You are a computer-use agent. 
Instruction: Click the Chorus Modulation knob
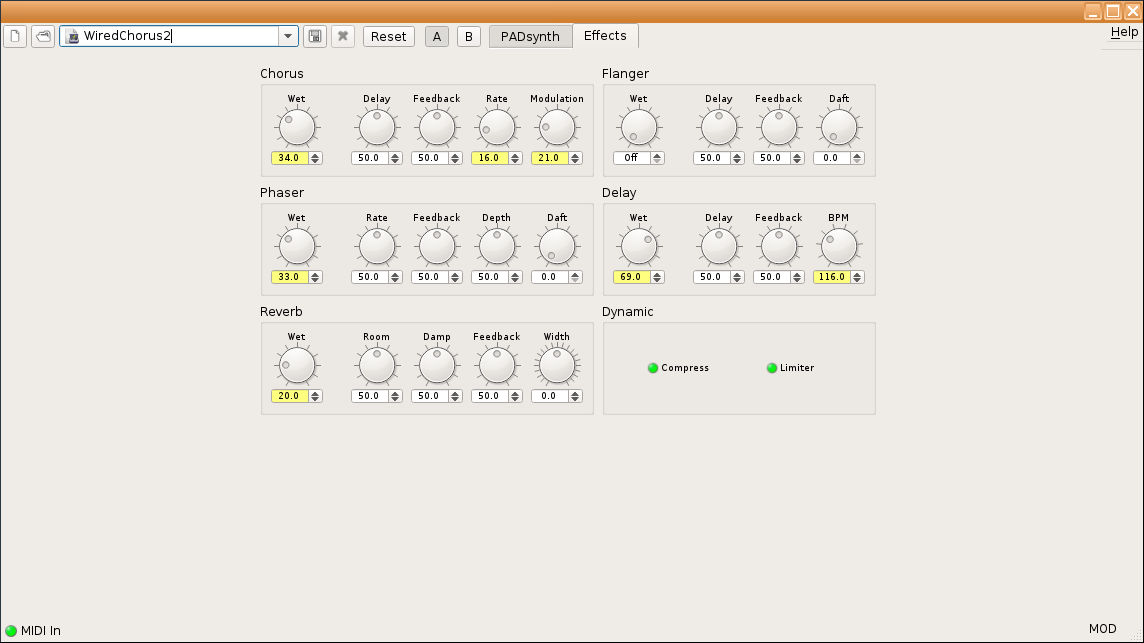pos(557,128)
